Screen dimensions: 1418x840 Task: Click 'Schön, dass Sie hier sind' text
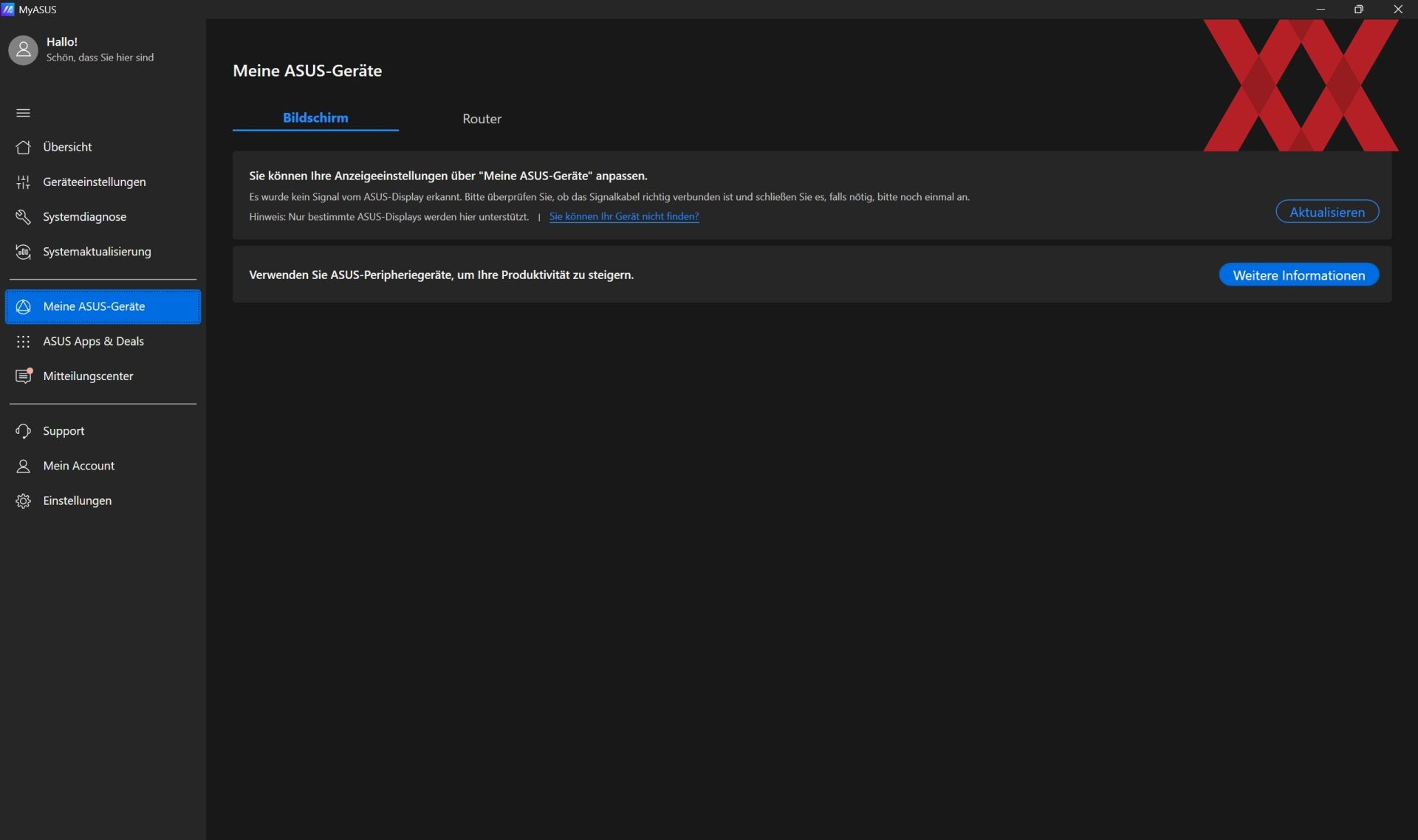tap(100, 58)
